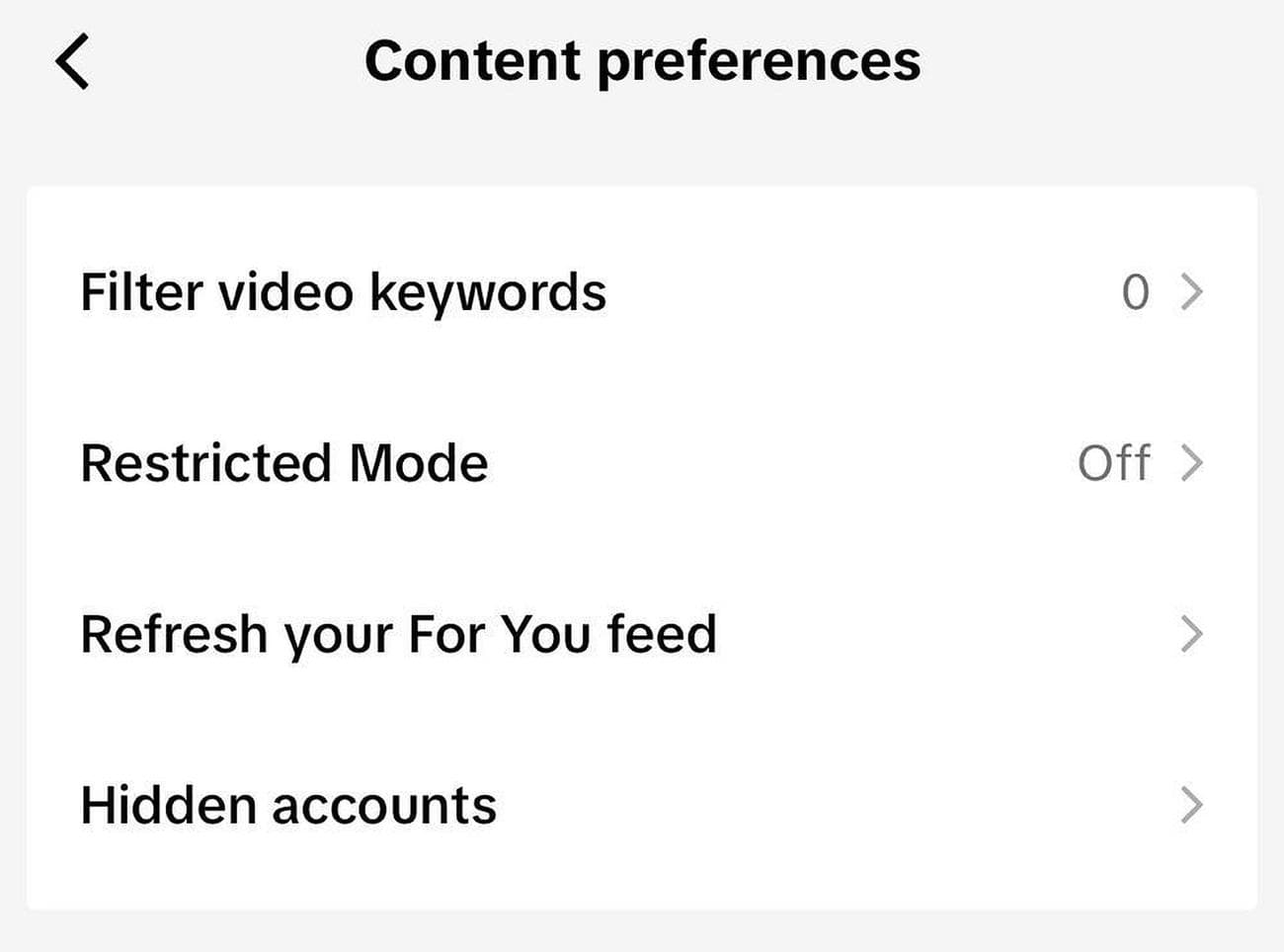Expand the Hidden accounts chevron

[1192, 805]
